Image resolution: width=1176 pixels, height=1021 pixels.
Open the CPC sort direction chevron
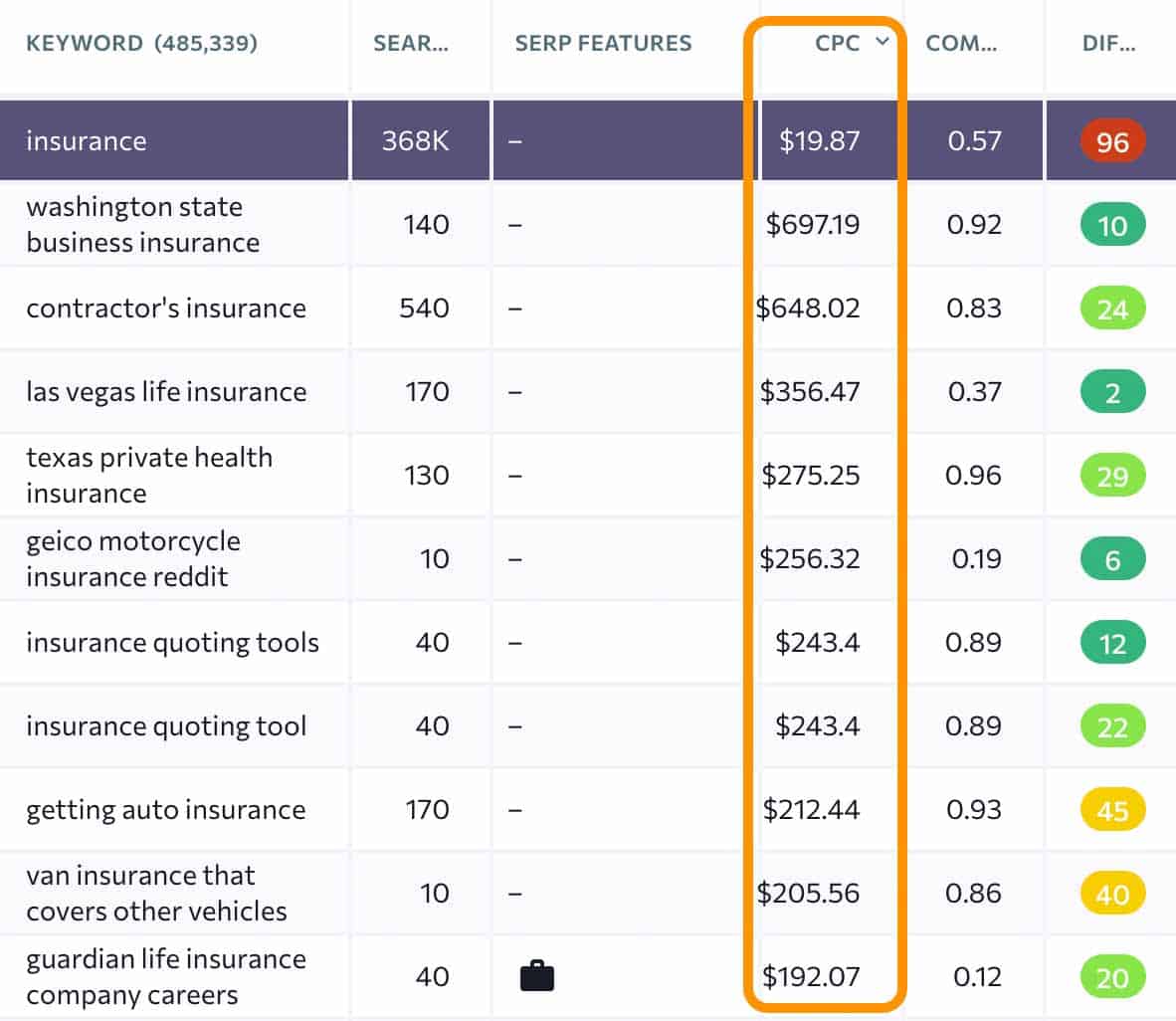tap(882, 43)
